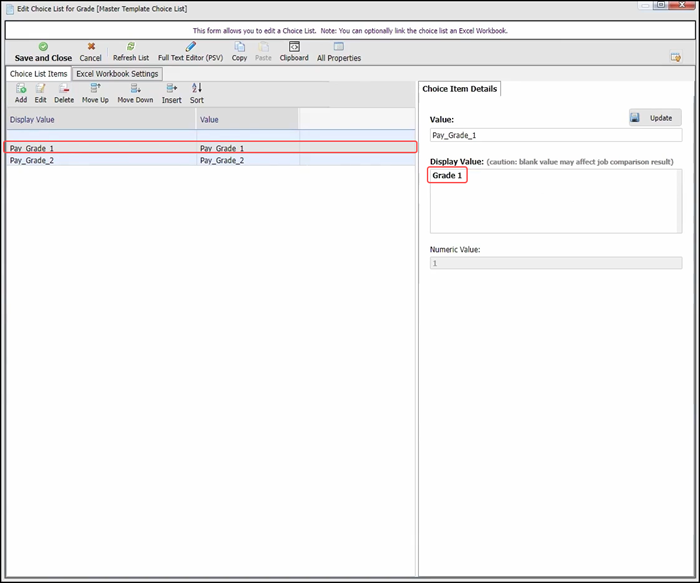Select the Choice List Items tab

pos(38,74)
